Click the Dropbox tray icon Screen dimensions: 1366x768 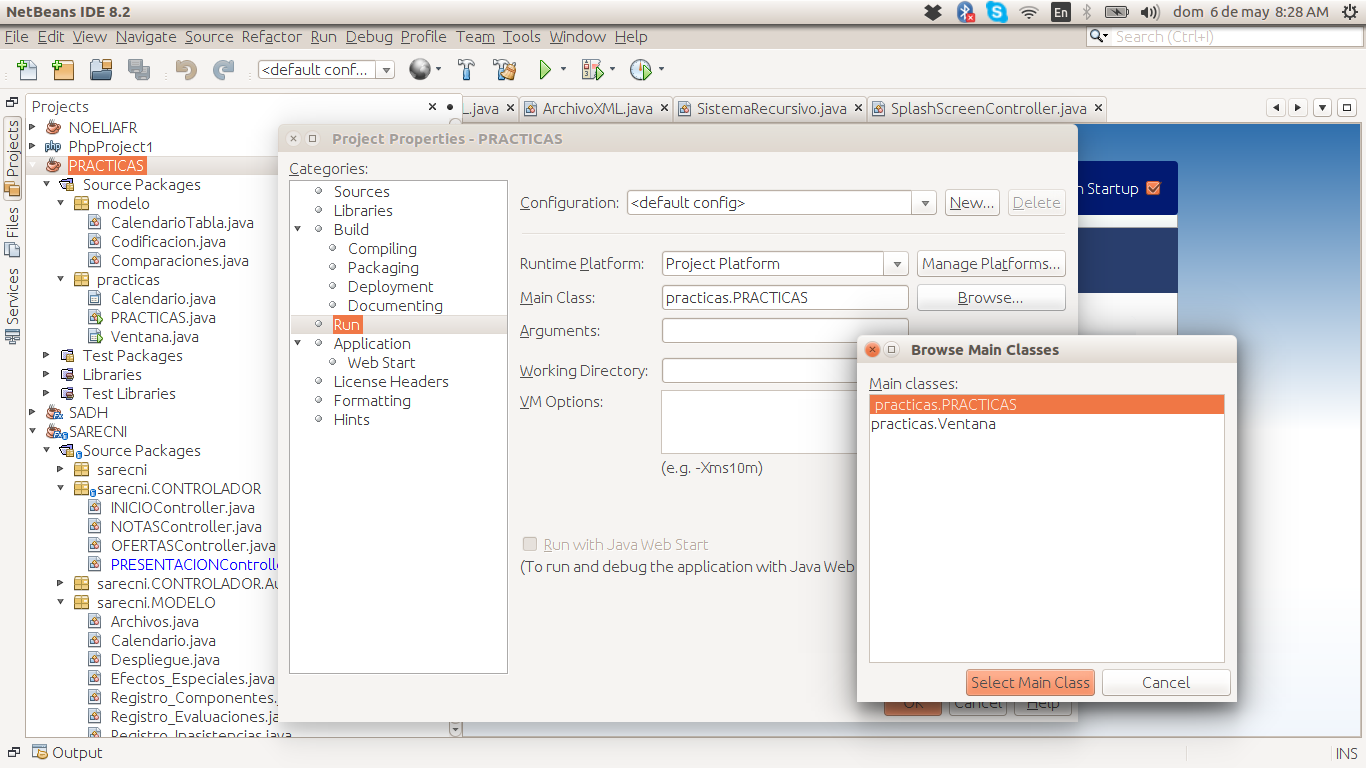pos(932,12)
